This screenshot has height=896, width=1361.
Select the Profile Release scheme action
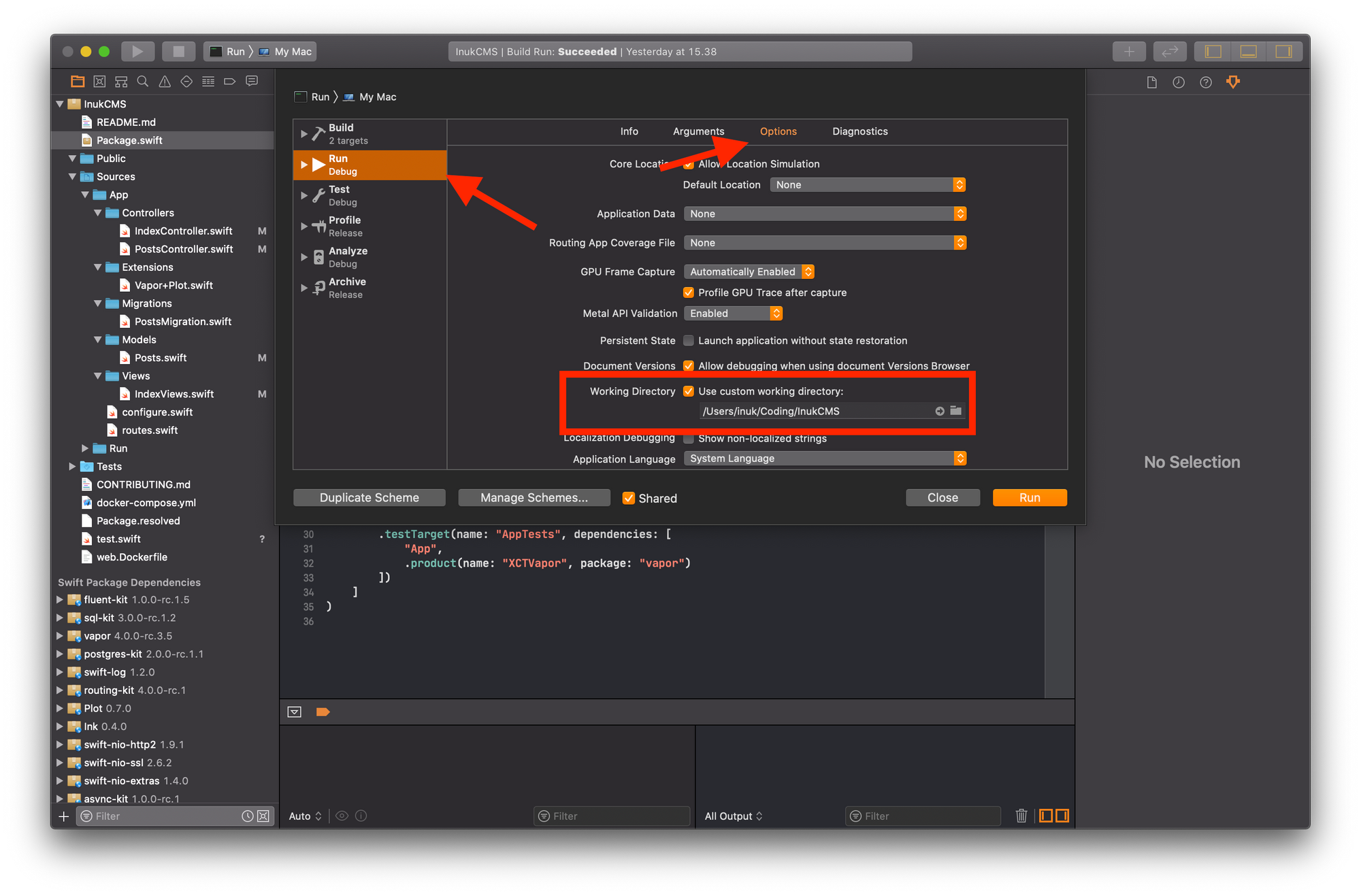(370, 227)
